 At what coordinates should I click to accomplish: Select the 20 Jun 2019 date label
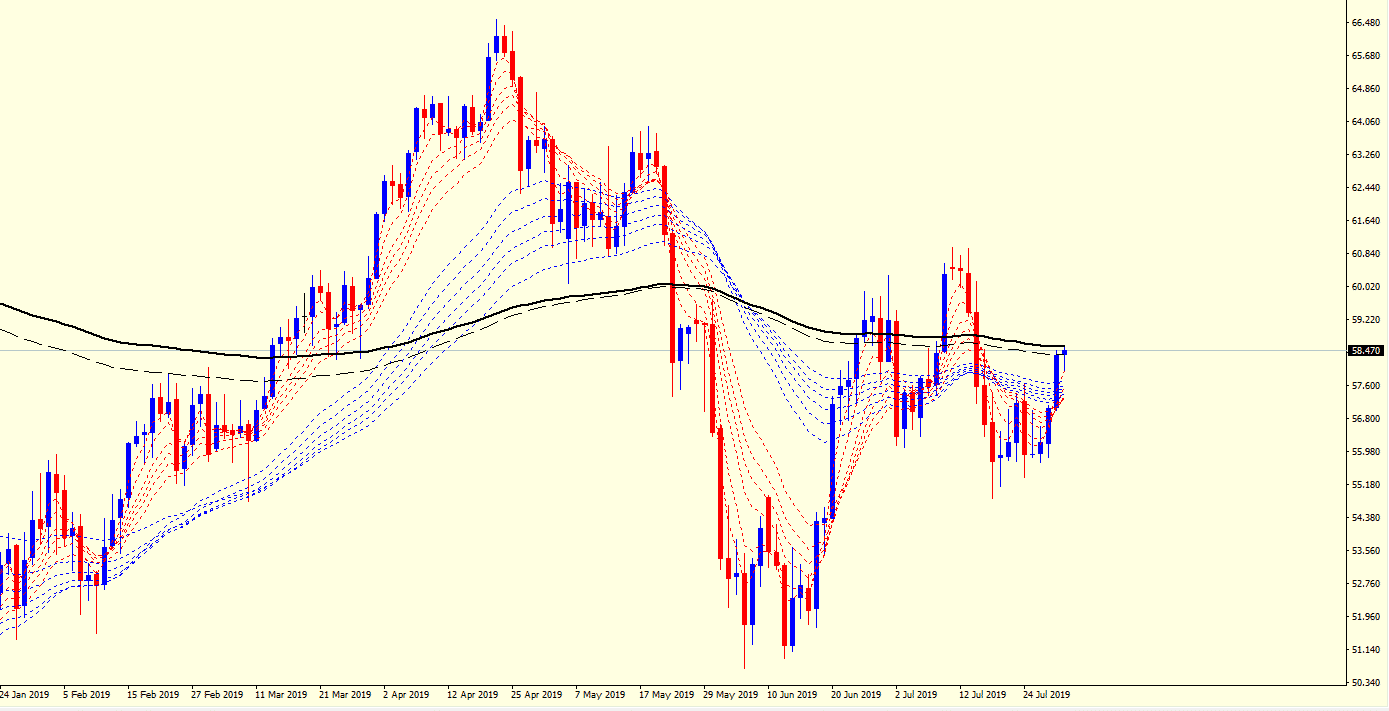(x=857, y=695)
